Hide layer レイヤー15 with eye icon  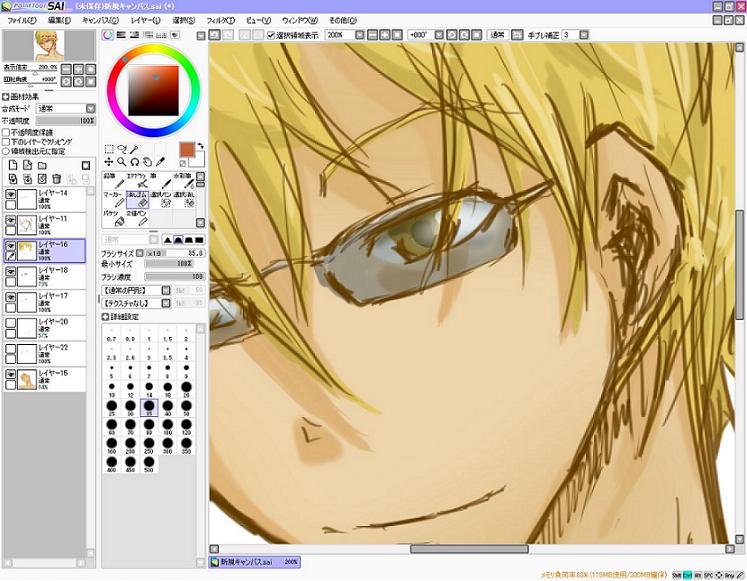pos(10,374)
